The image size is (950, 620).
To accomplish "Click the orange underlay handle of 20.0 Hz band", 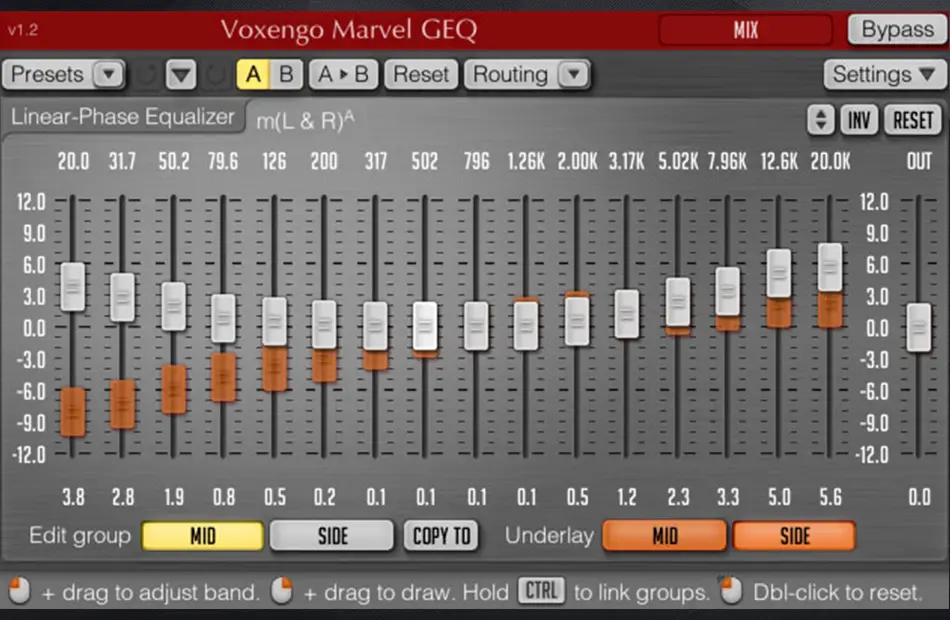I will point(73,412).
